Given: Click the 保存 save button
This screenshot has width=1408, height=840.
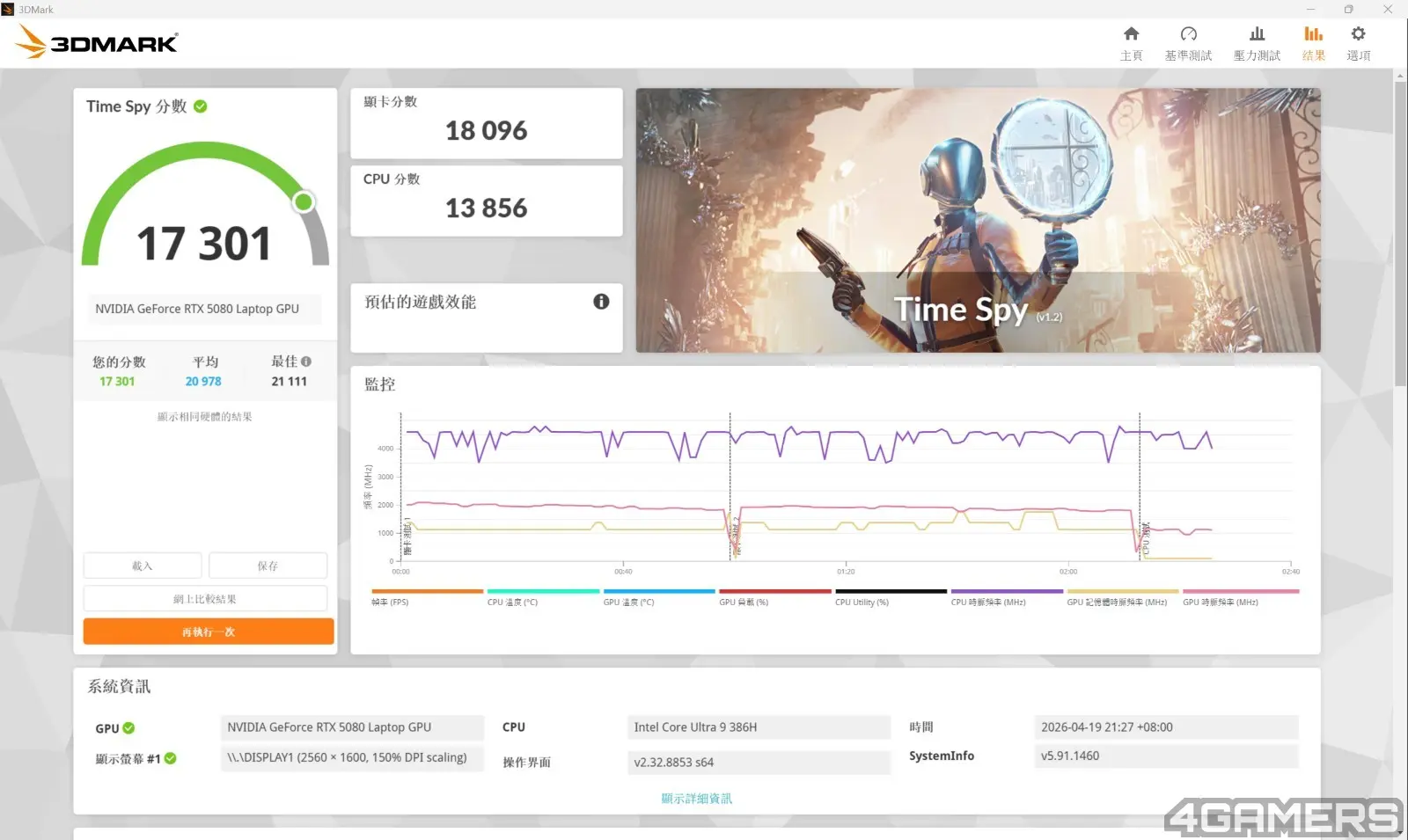Looking at the screenshot, I should [268, 566].
